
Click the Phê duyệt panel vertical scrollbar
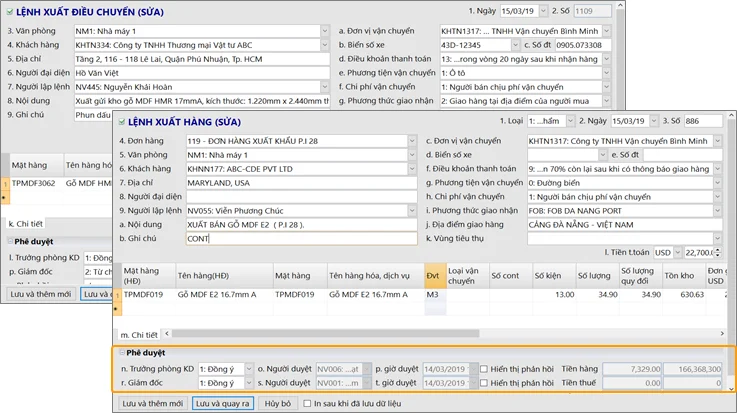click(730, 368)
